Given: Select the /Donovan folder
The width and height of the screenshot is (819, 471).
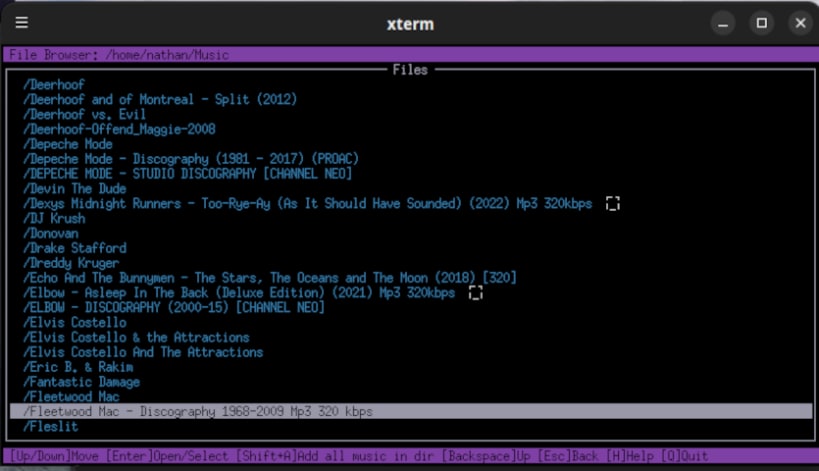Looking at the screenshot, I should (51, 233).
